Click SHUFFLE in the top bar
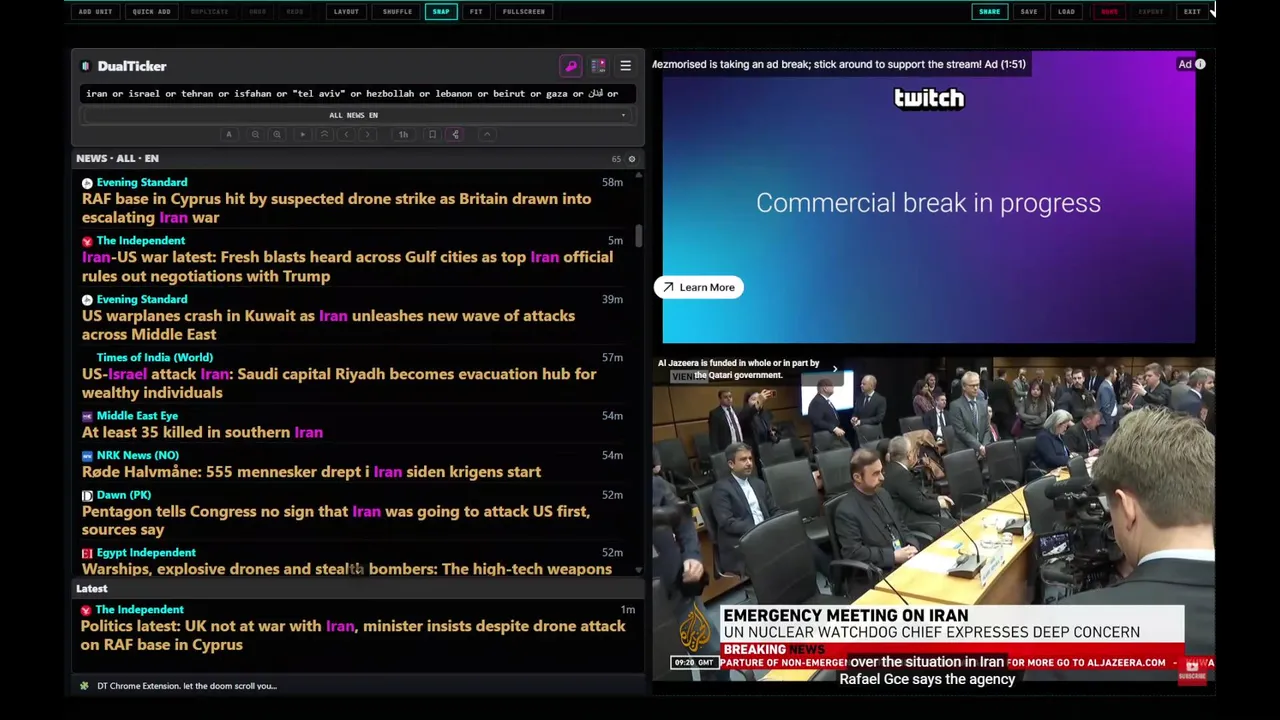1280x720 pixels. (397, 12)
